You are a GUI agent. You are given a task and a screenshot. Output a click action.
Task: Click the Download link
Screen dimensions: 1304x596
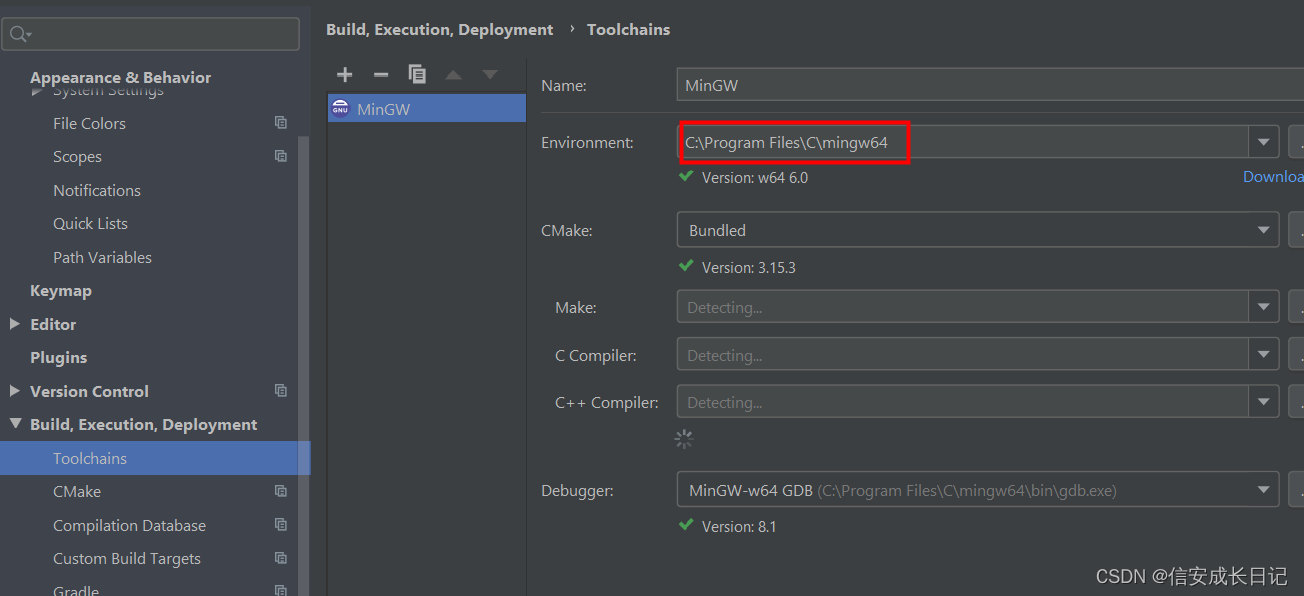click(1273, 176)
